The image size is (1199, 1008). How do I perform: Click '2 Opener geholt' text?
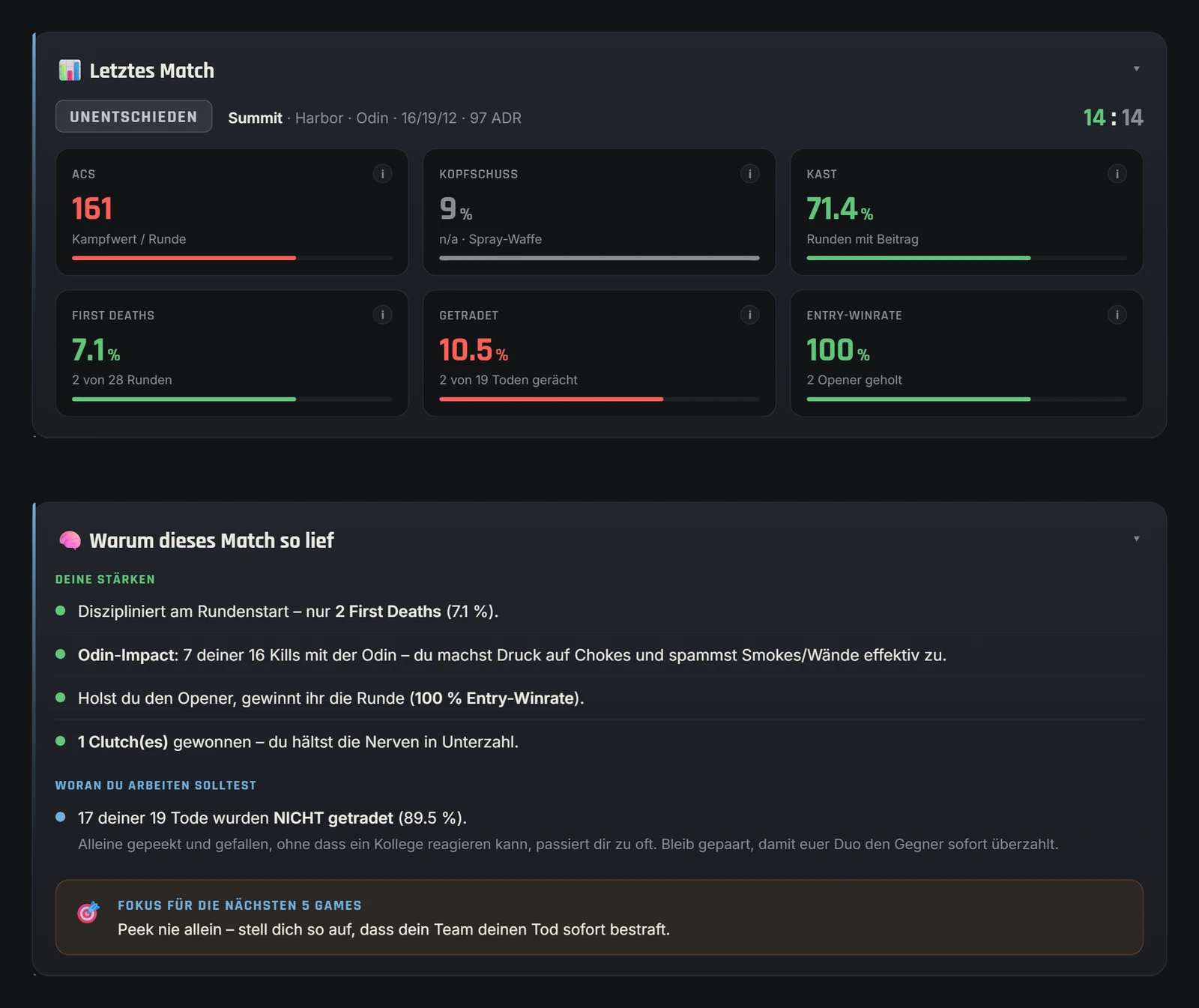[x=854, y=380]
